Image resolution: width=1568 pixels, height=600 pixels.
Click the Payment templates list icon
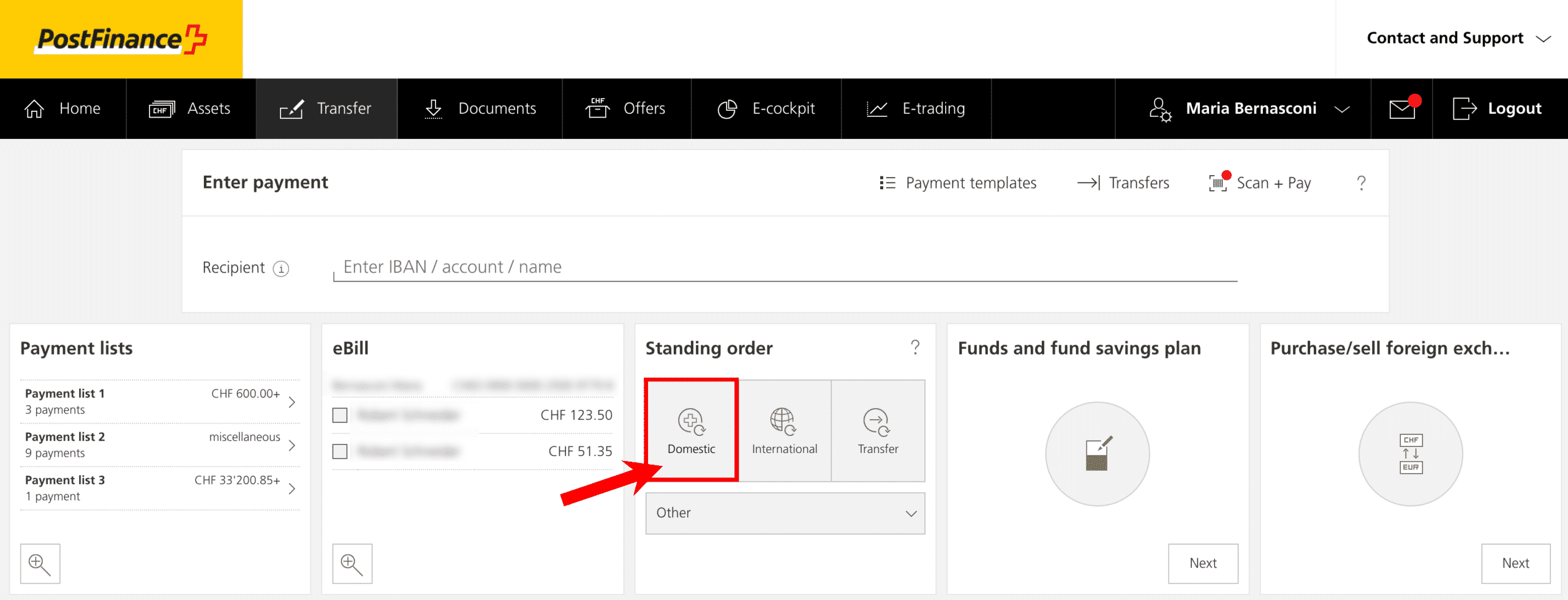(888, 183)
